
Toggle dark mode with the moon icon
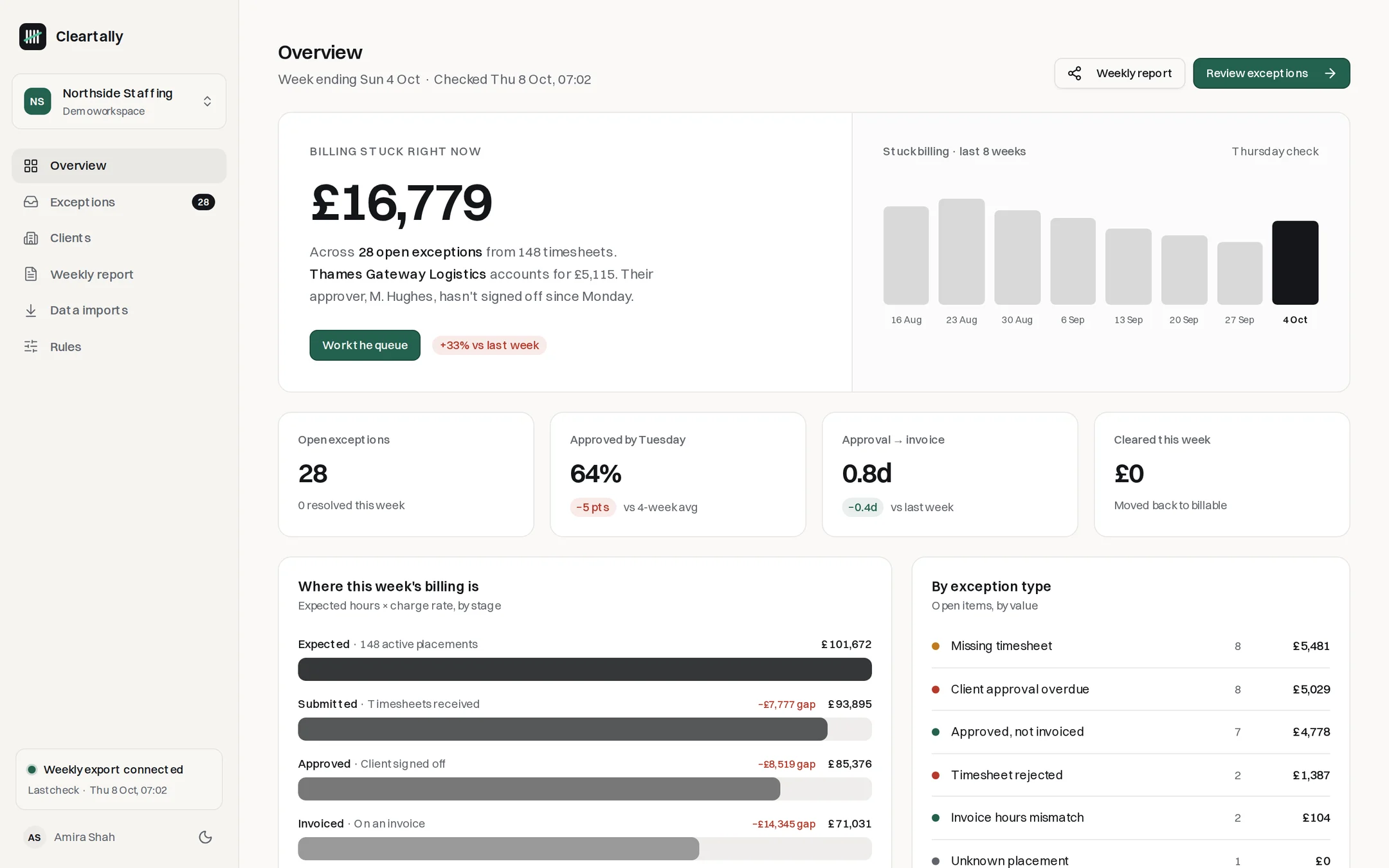tap(206, 837)
